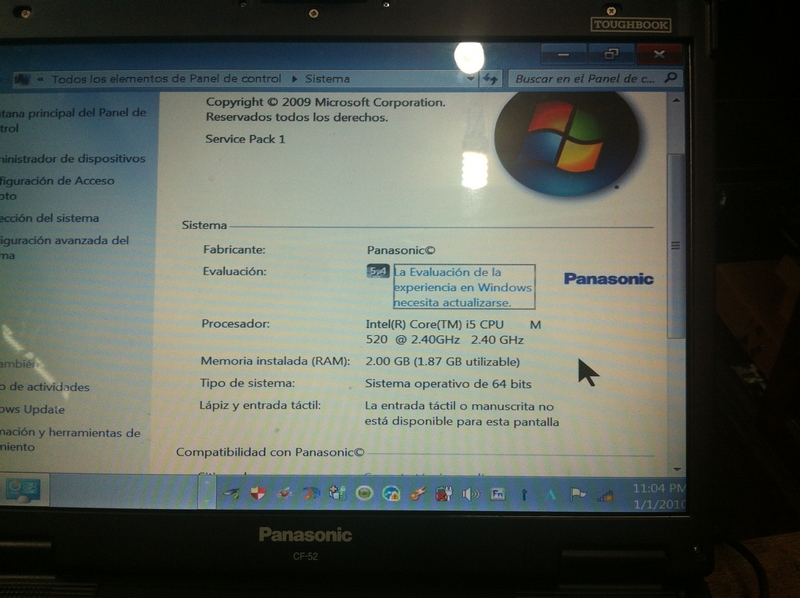This screenshot has width=800, height=598.
Task: Show hidden tray icons arrow
Action: (207, 492)
